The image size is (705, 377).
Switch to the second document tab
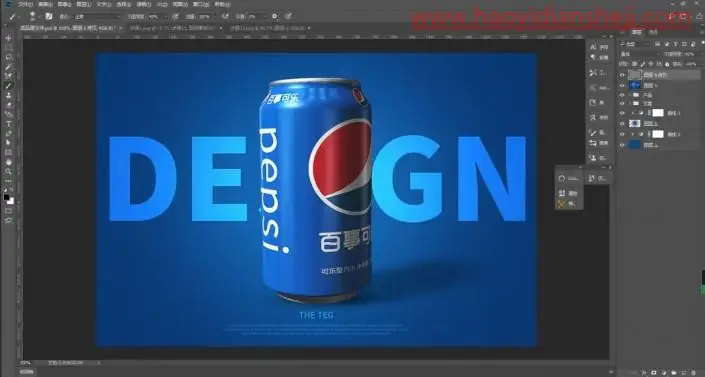tap(174, 28)
